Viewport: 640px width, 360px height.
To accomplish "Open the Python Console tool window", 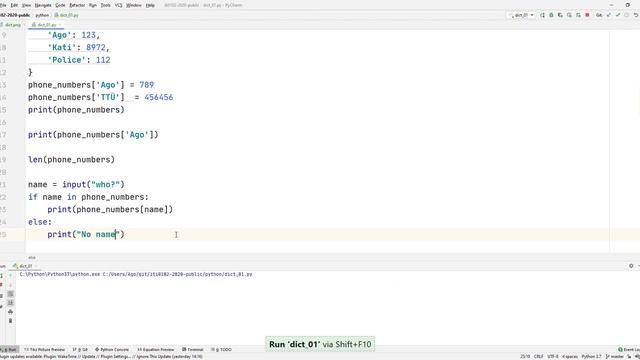I will [x=112, y=350].
